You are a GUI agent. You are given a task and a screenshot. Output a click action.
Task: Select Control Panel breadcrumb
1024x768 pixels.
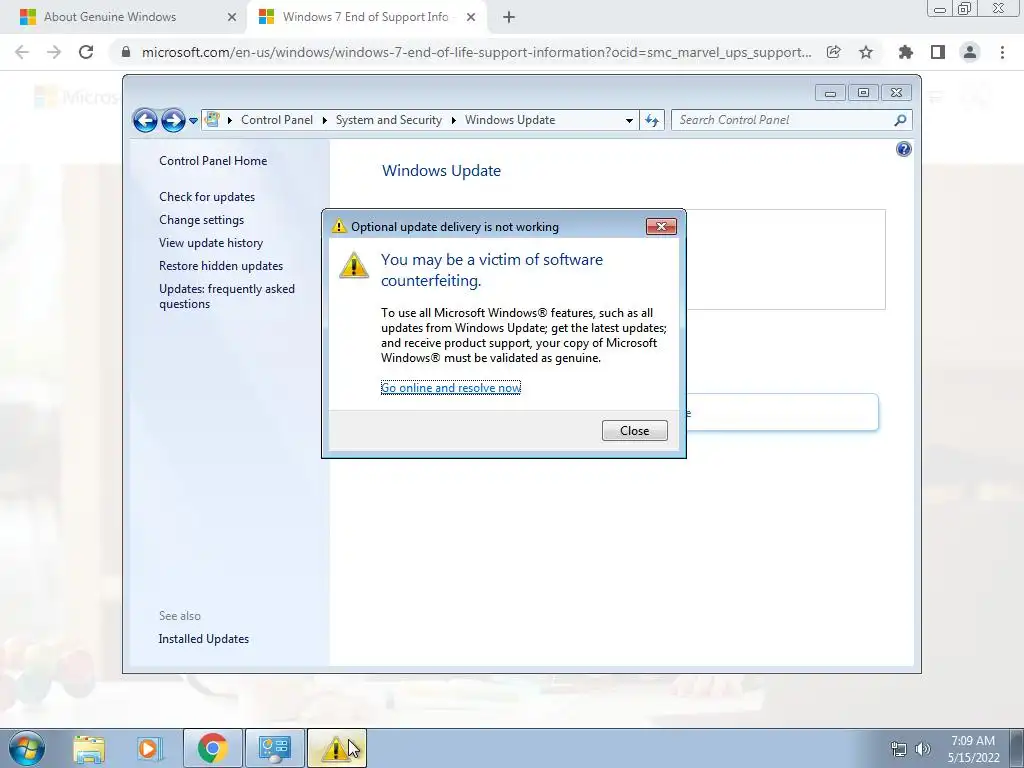(277, 120)
